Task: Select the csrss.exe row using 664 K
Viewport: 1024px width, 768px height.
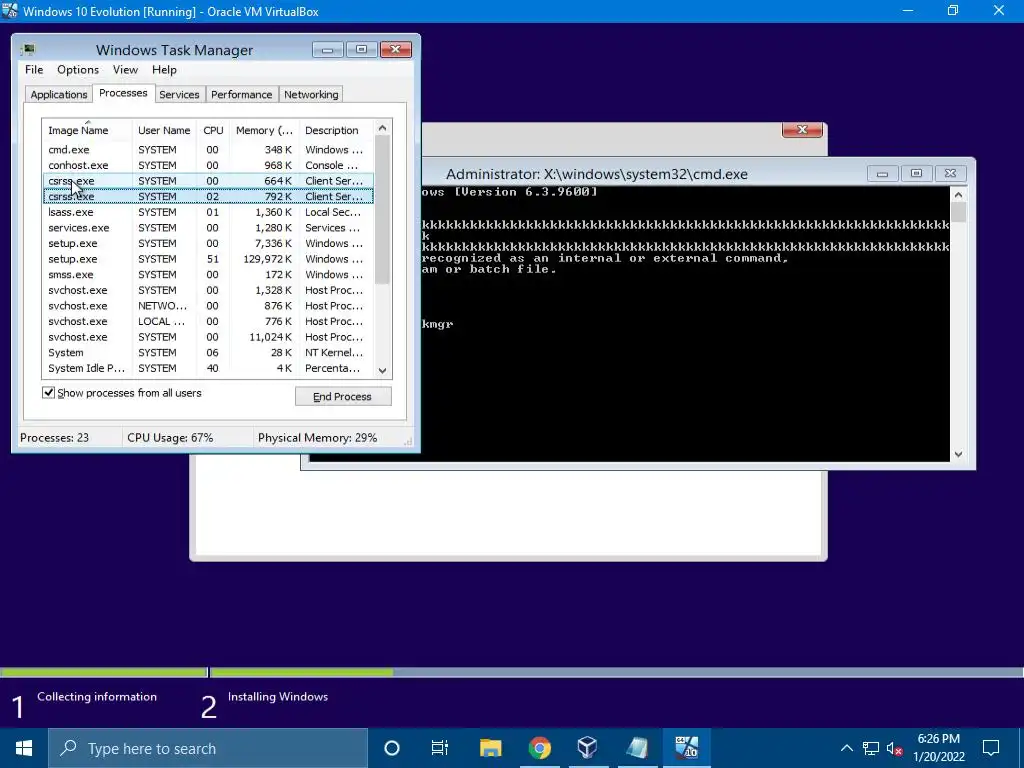Action: tap(208, 181)
